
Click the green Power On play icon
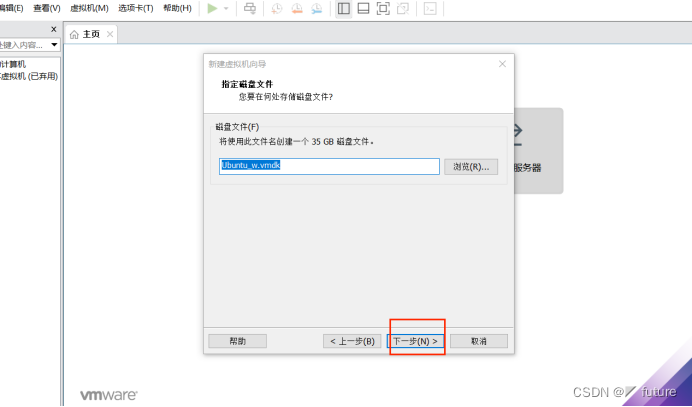click(x=212, y=8)
